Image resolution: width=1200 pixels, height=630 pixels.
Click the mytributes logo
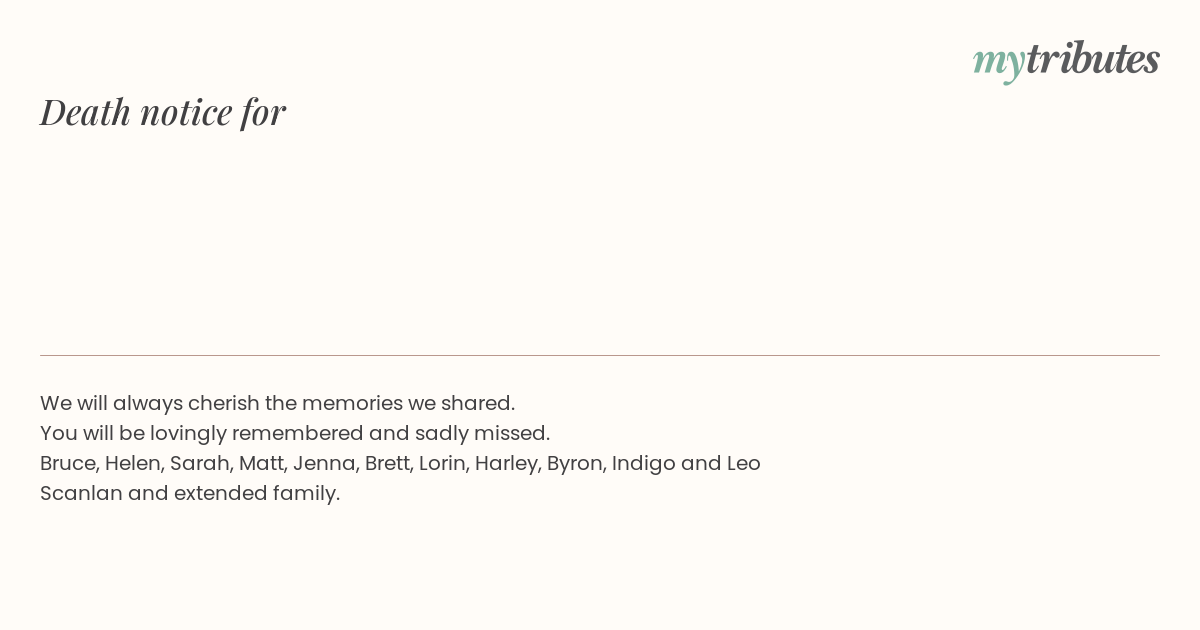coord(1066,60)
